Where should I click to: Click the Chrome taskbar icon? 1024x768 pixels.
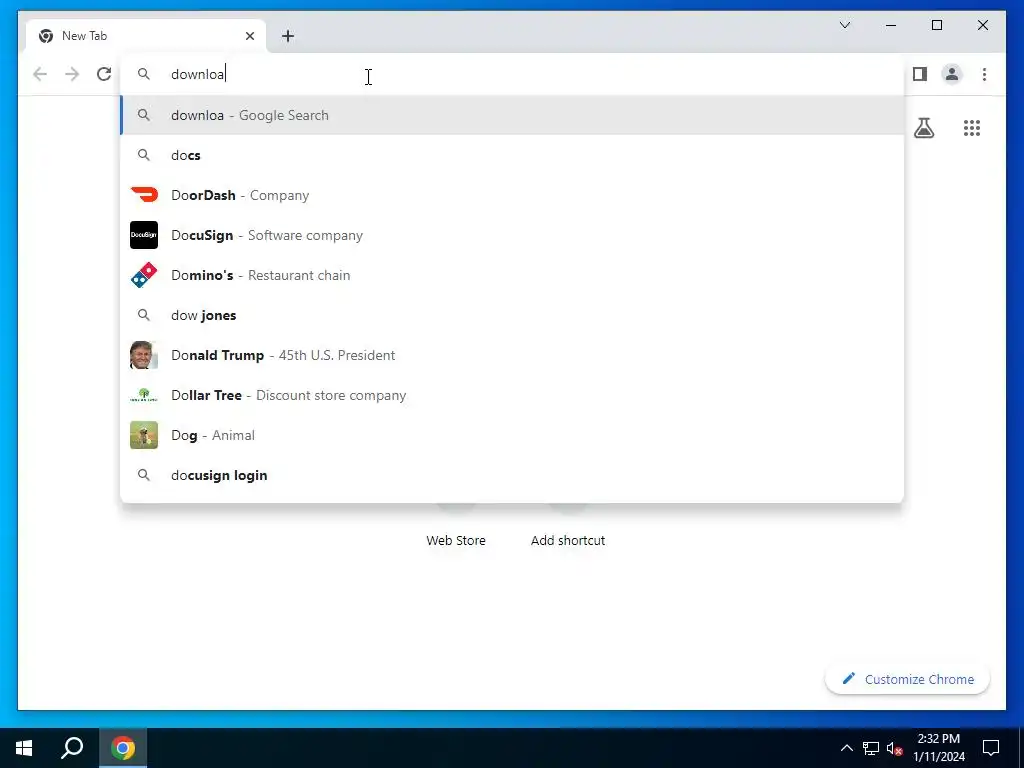pos(123,748)
